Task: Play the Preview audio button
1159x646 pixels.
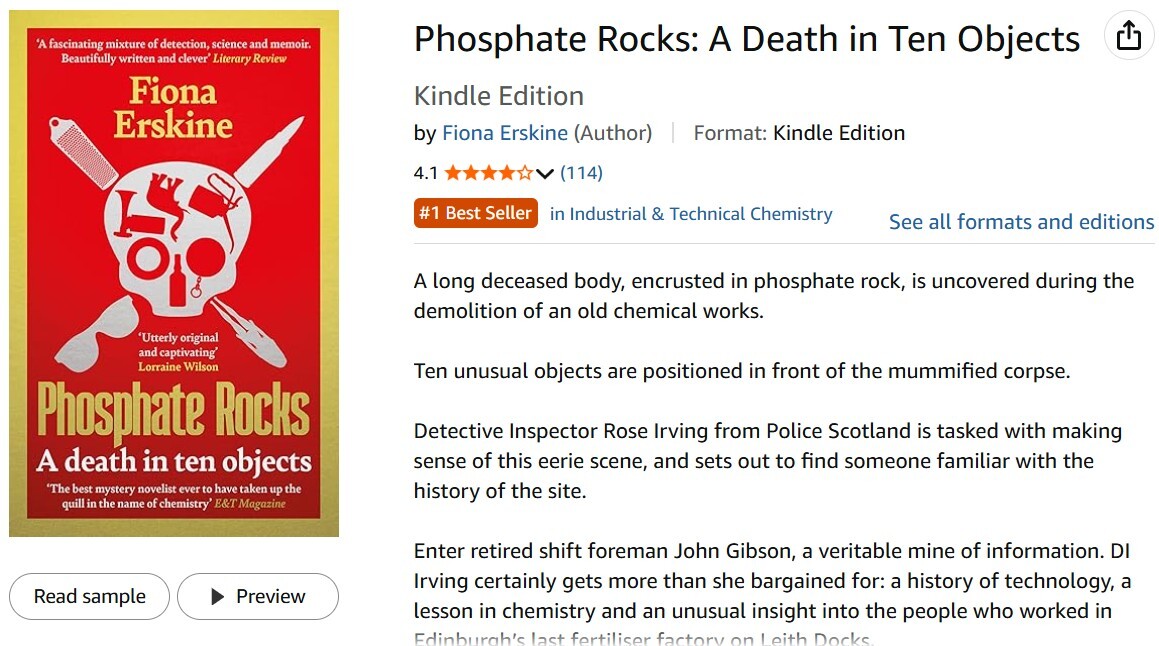Action: [x=258, y=596]
